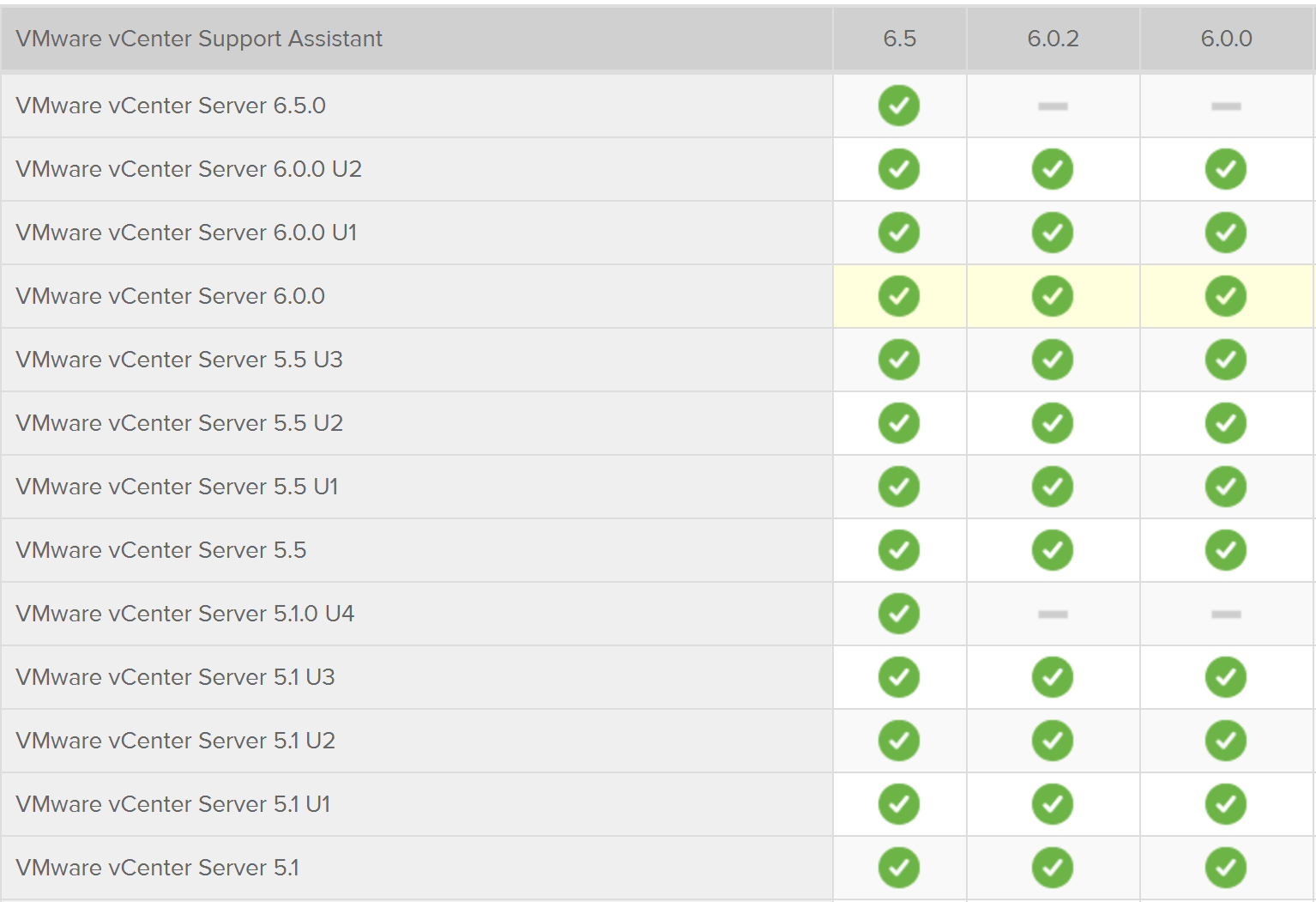Viewport: 1316px width, 902px height.
Task: Click the 'VMware vCenter Server 6.5.0' row label
Action: (x=171, y=106)
